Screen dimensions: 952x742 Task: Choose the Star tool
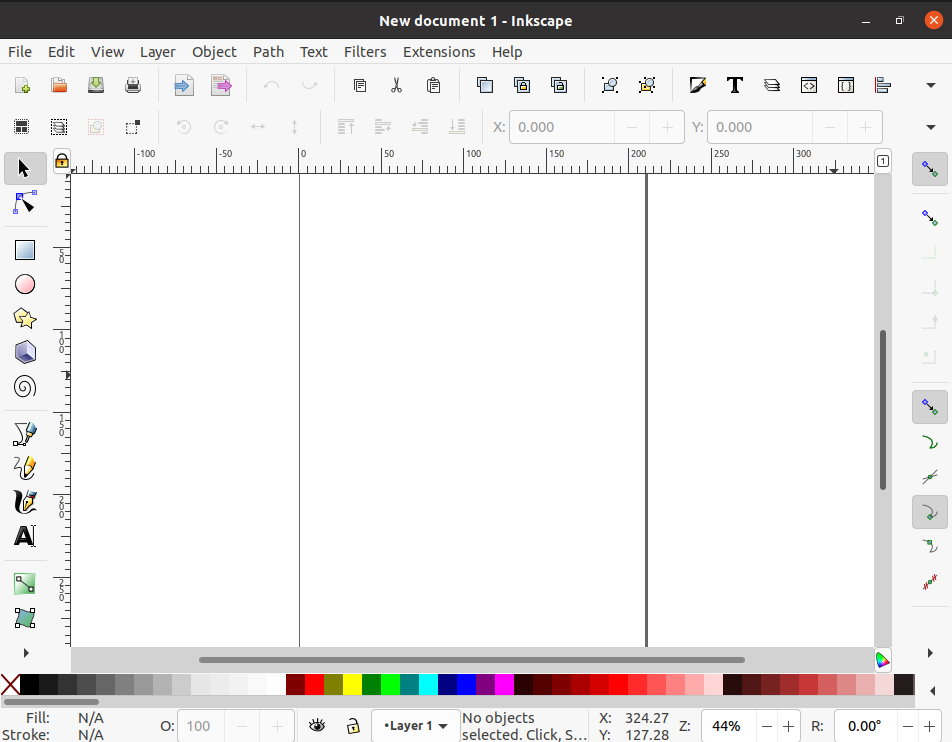click(24, 318)
